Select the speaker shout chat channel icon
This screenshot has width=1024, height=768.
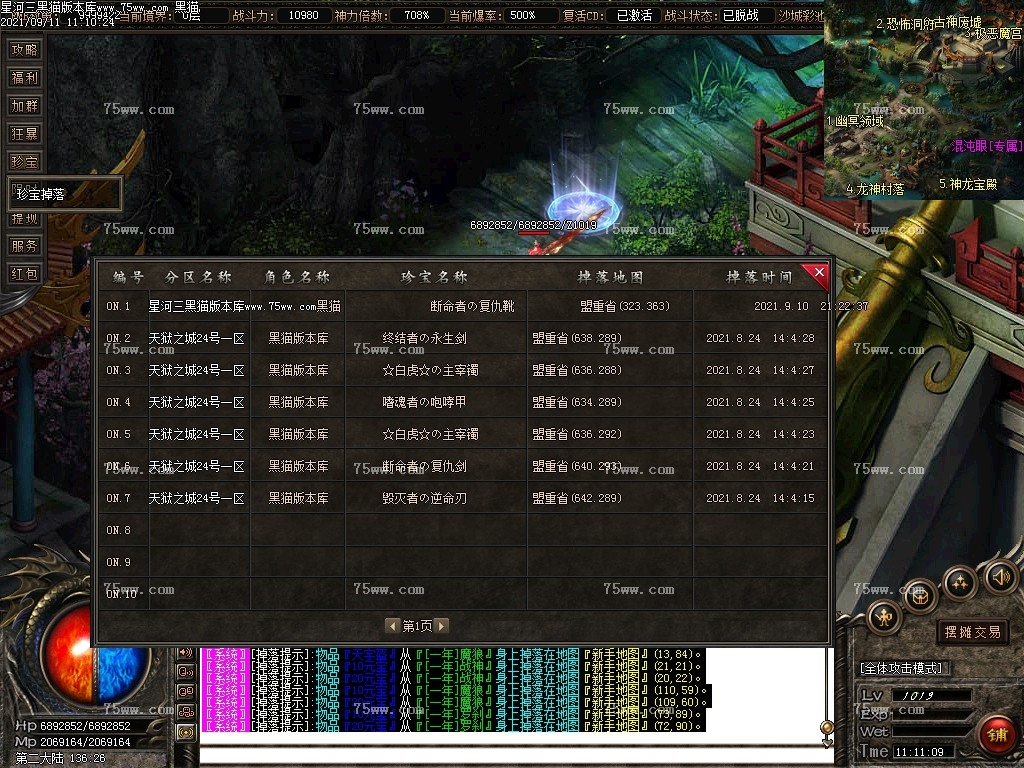point(185,652)
